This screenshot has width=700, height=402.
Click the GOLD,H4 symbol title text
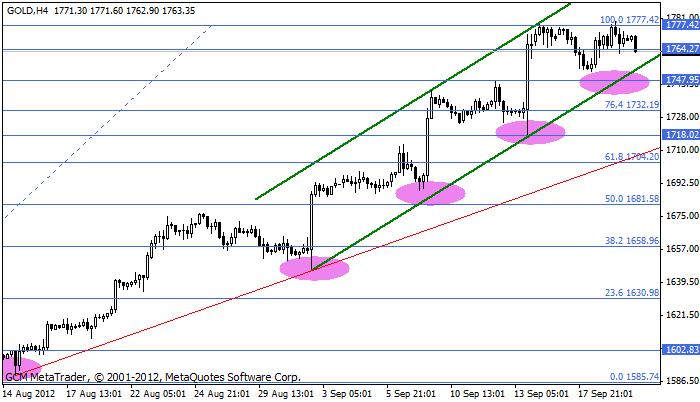click(24, 10)
